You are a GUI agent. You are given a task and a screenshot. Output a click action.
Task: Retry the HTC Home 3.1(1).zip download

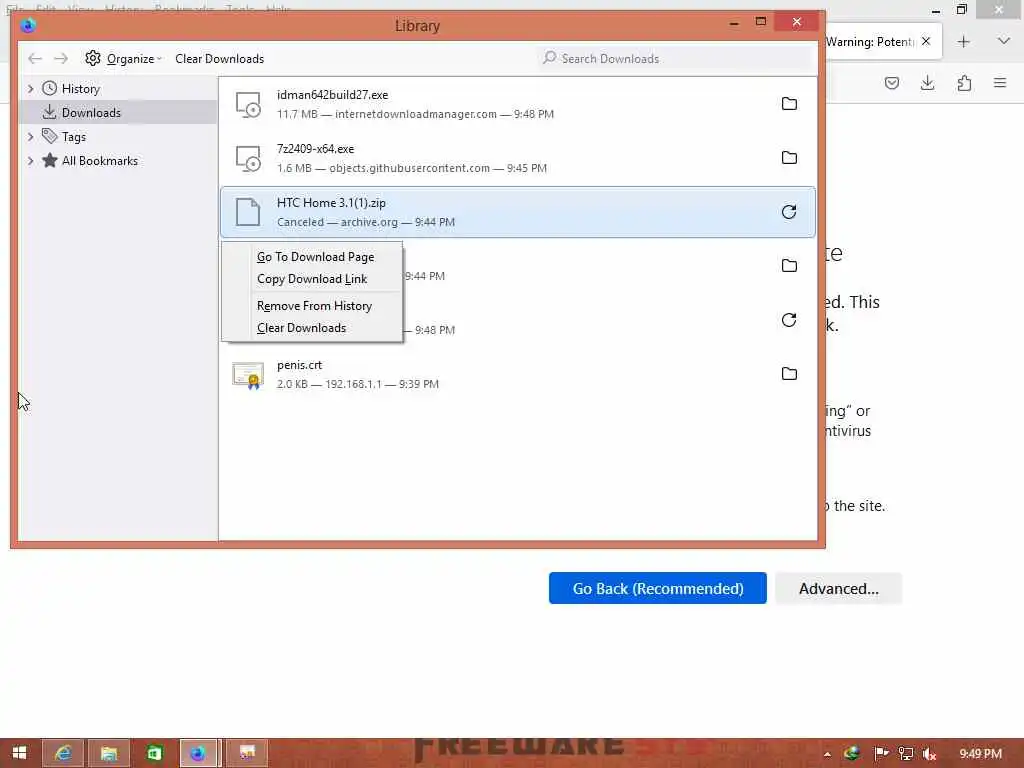(x=789, y=212)
